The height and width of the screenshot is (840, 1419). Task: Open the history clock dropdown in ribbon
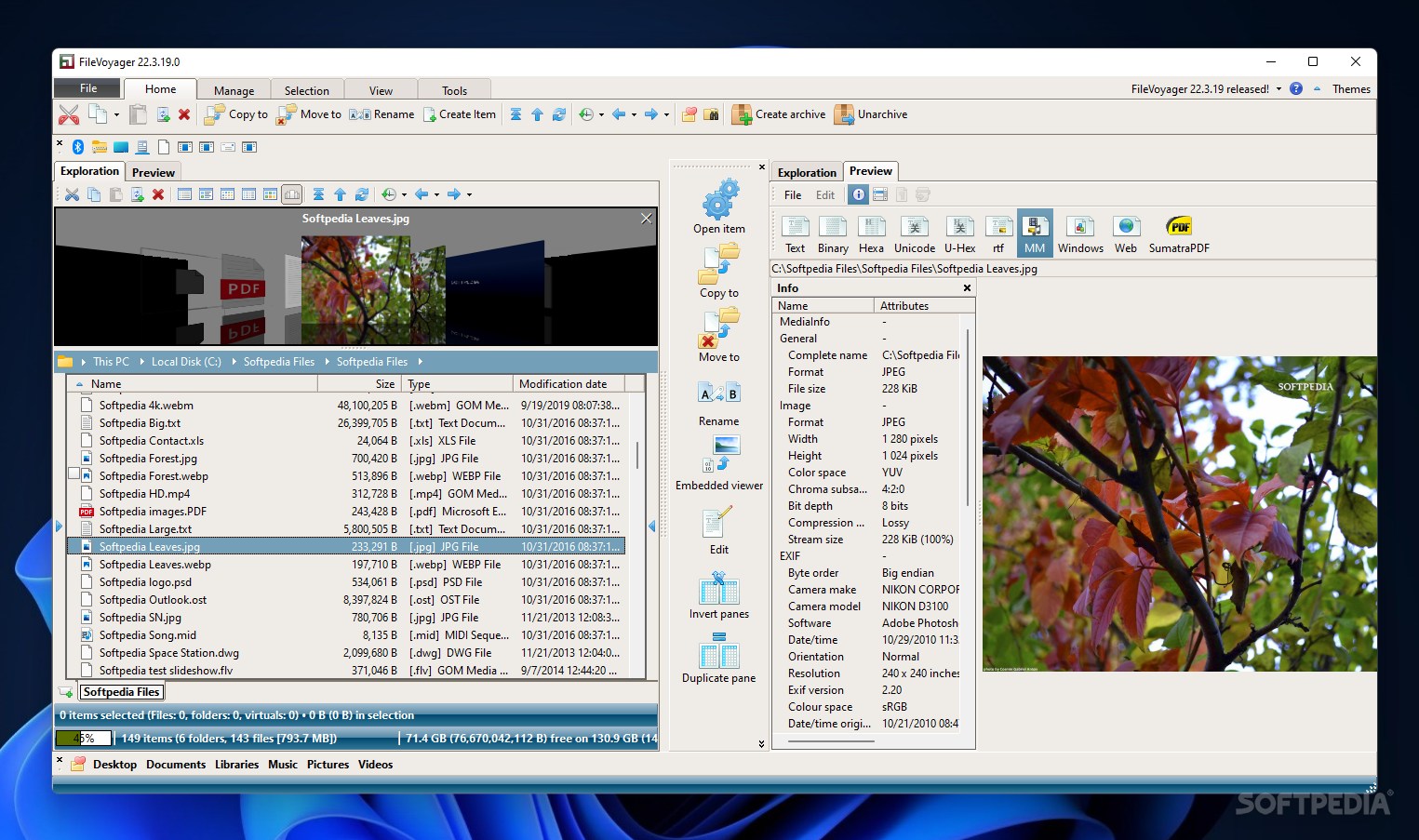click(x=601, y=114)
